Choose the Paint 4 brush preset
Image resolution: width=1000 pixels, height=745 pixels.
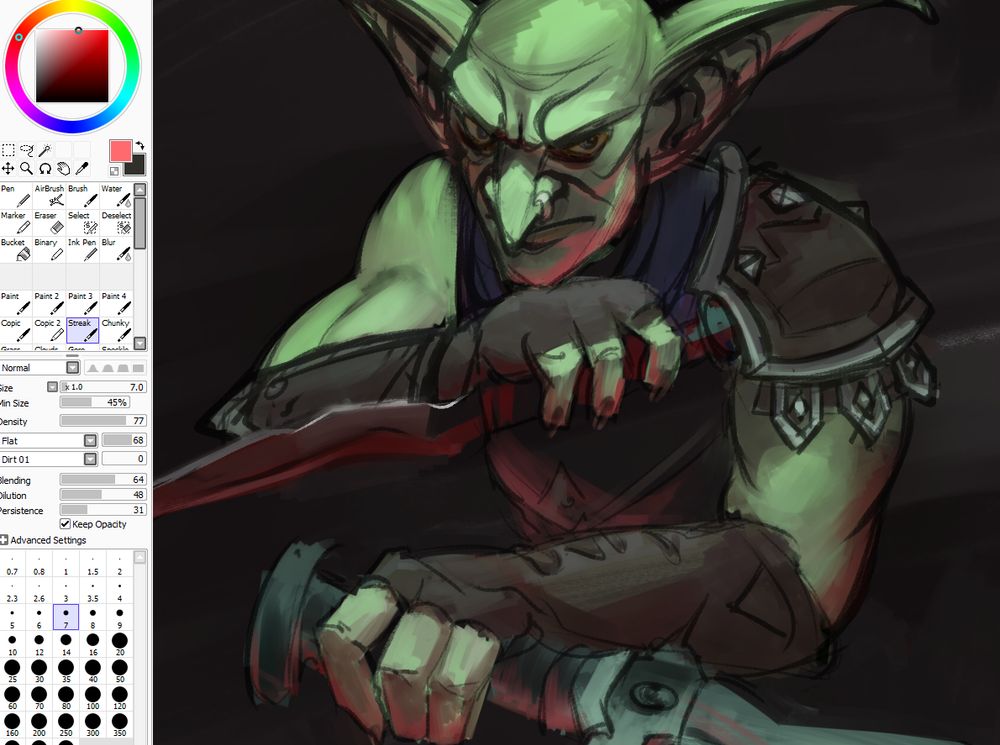click(117, 304)
